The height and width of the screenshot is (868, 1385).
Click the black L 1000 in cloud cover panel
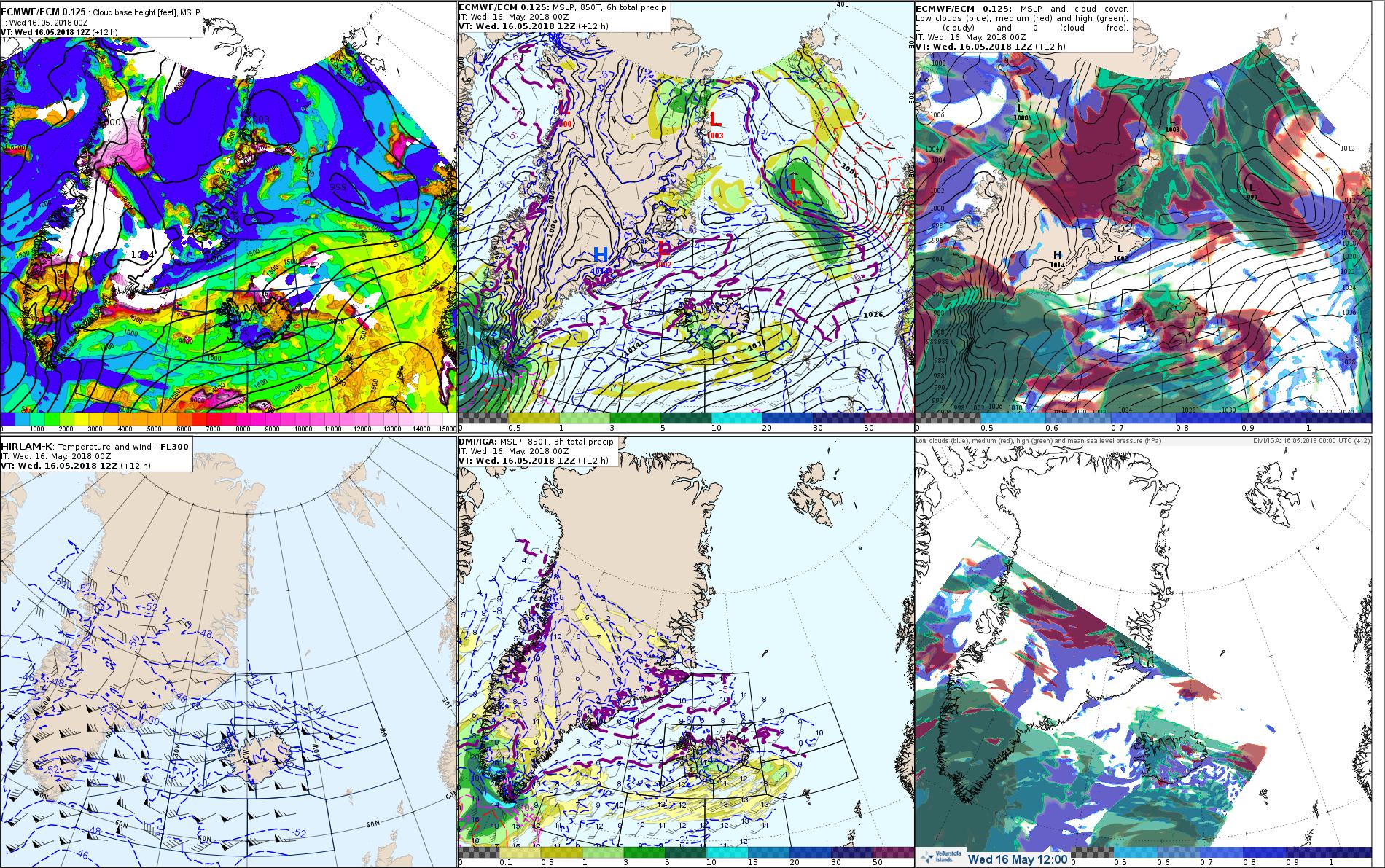pos(1021,112)
